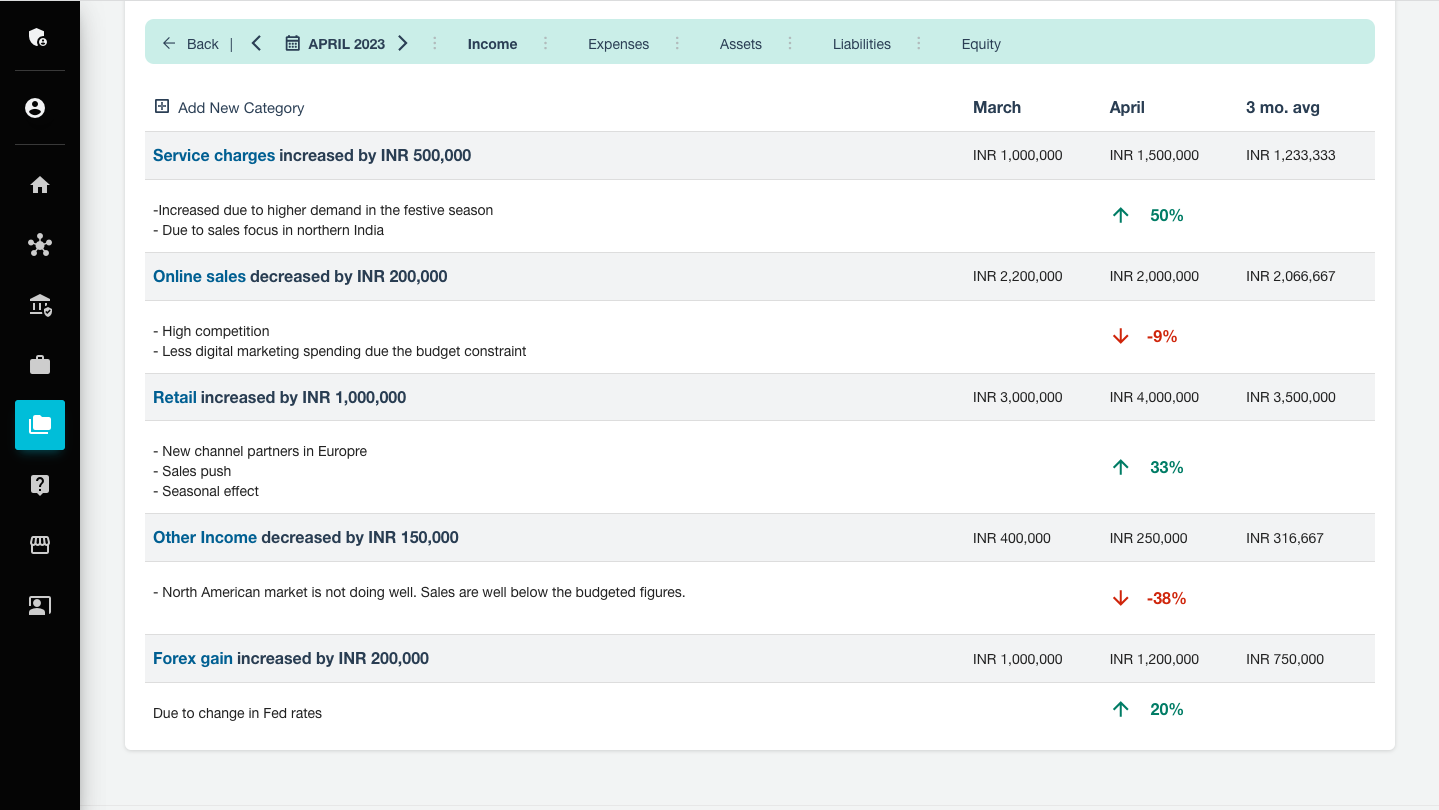Open the network hub icon in sidebar
Image resolution: width=1439 pixels, height=810 pixels.
pyautogui.click(x=40, y=245)
